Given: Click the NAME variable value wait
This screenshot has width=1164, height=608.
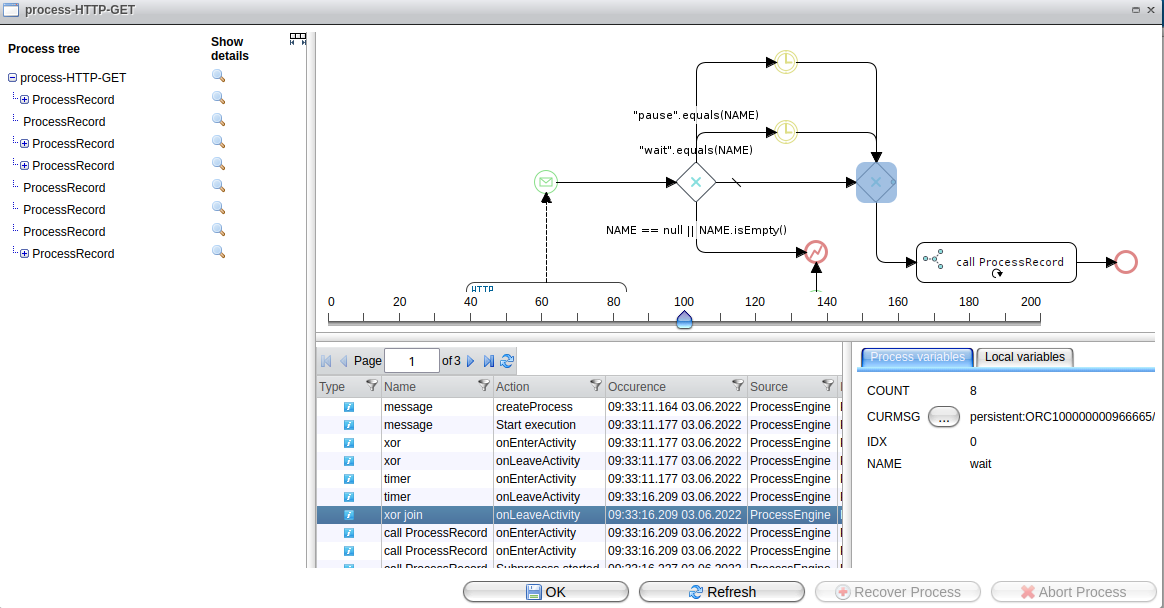Looking at the screenshot, I should [x=980, y=464].
